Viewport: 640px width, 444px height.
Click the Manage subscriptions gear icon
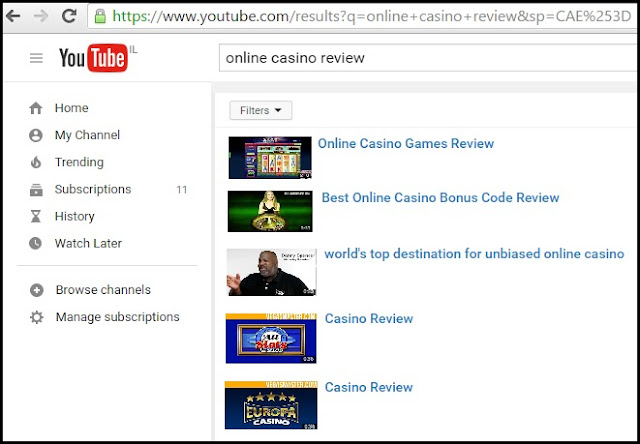(36, 317)
